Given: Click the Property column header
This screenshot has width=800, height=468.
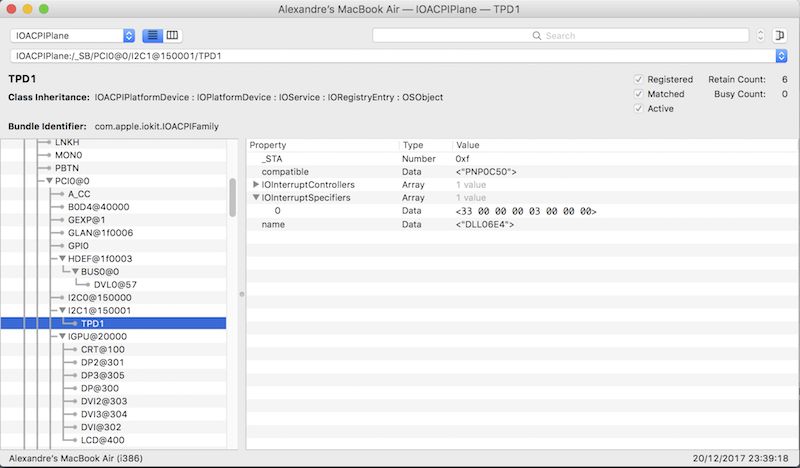Looking at the screenshot, I should [322, 145].
